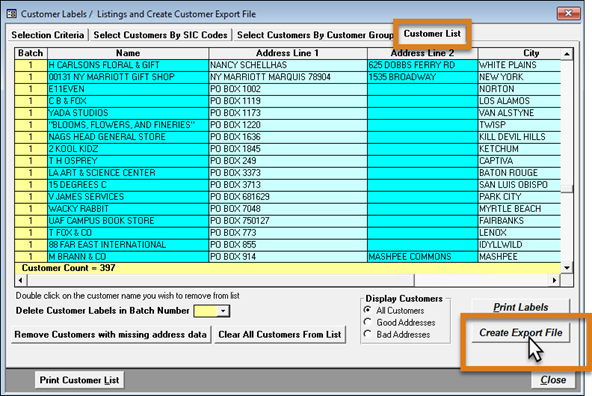Select customer M BRANN & CO

click(128, 257)
